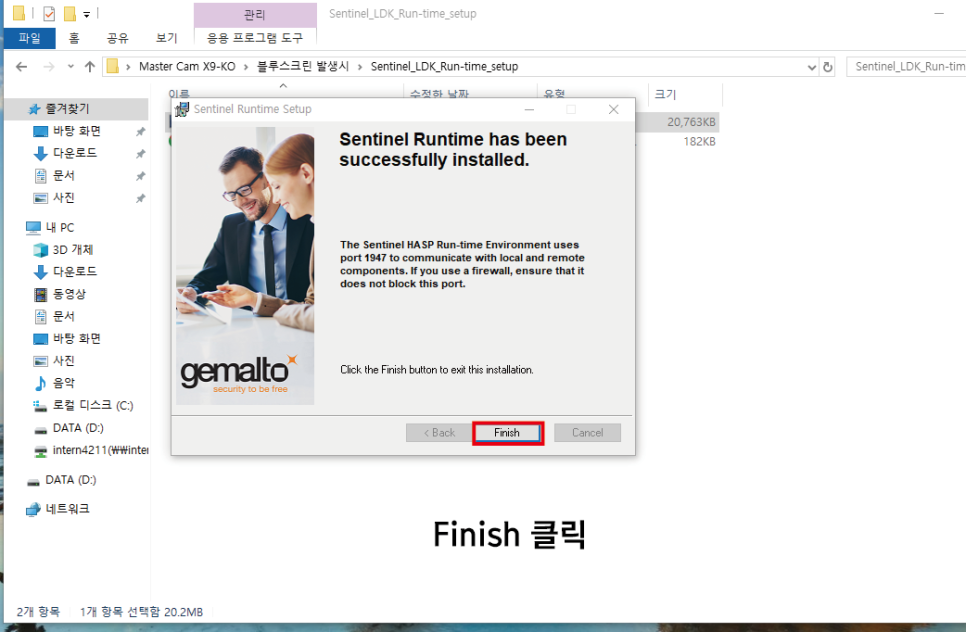Switch to the 홈 ribbon tab
The image size is (966, 632).
pyautogui.click(x=74, y=38)
